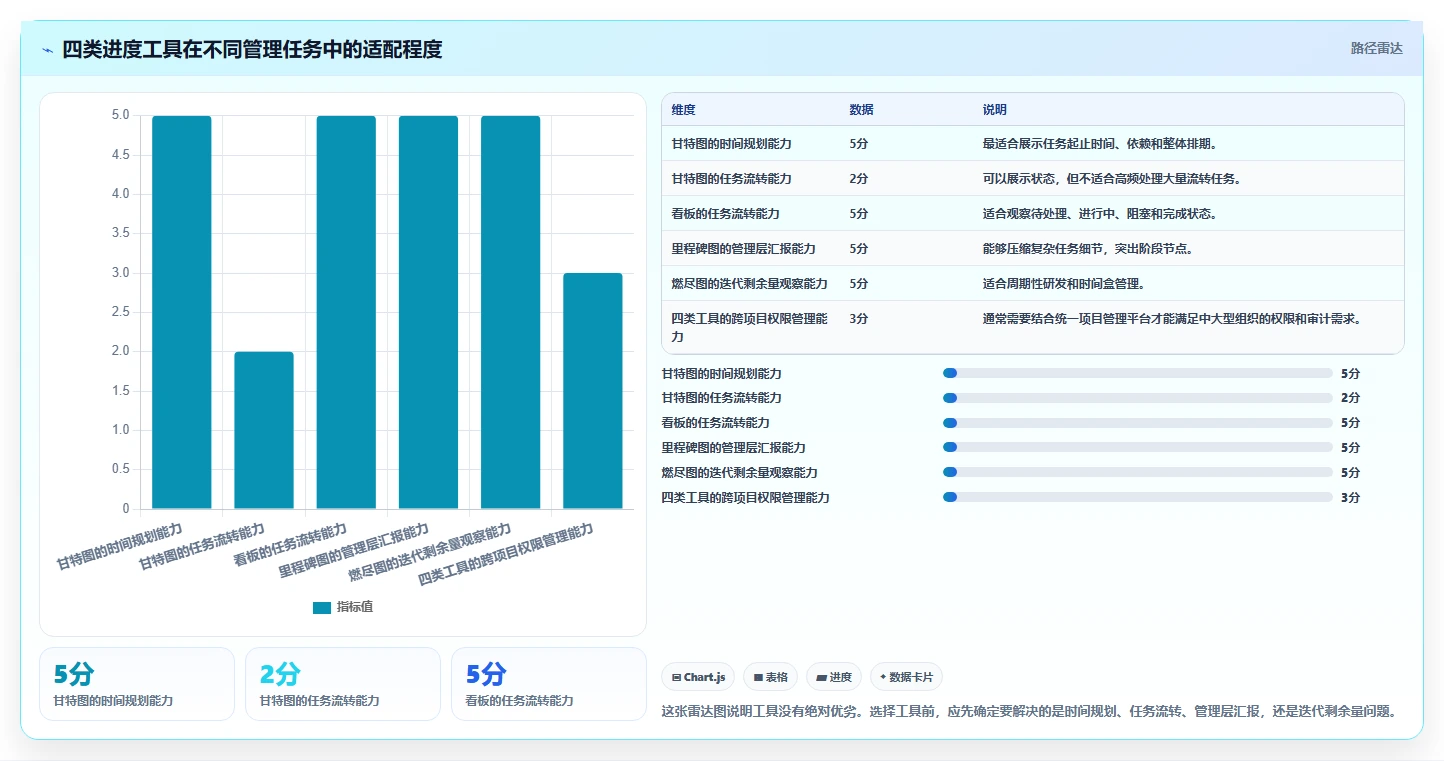
Task: Click the progress bar for 甘特图的时间规划能力
Action: click(x=1138, y=373)
